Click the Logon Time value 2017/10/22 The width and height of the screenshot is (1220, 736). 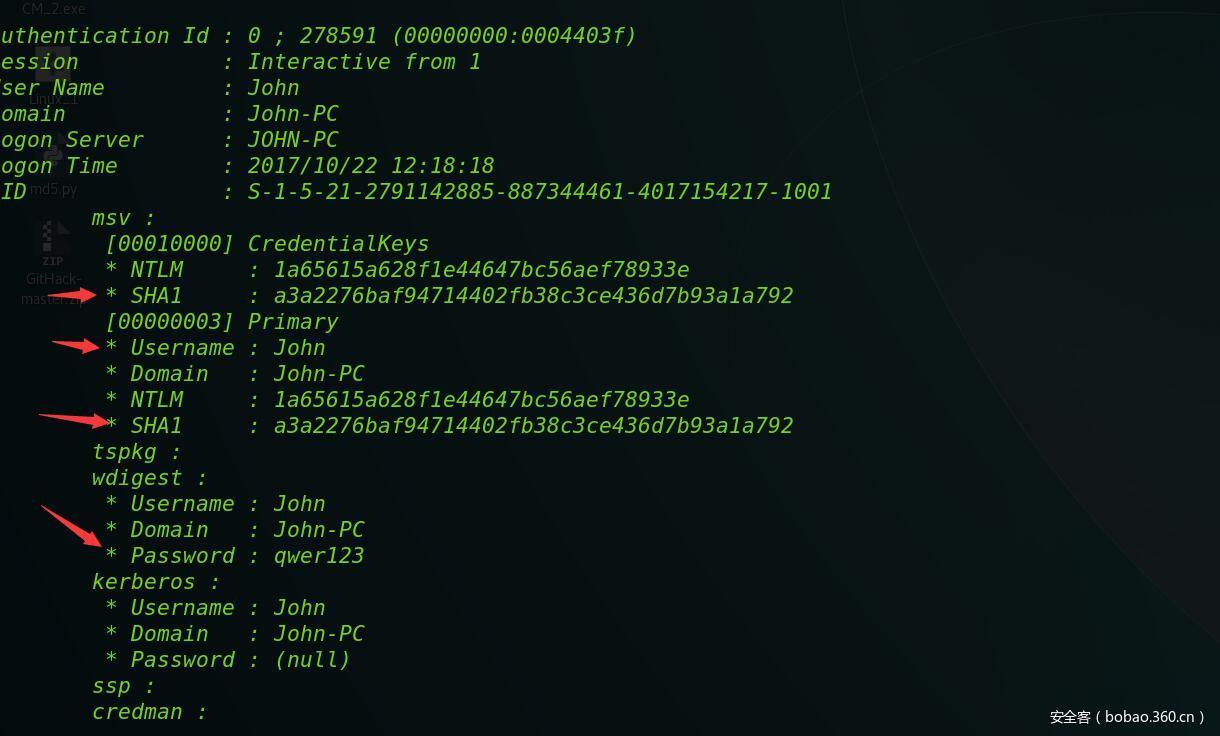(x=370, y=166)
